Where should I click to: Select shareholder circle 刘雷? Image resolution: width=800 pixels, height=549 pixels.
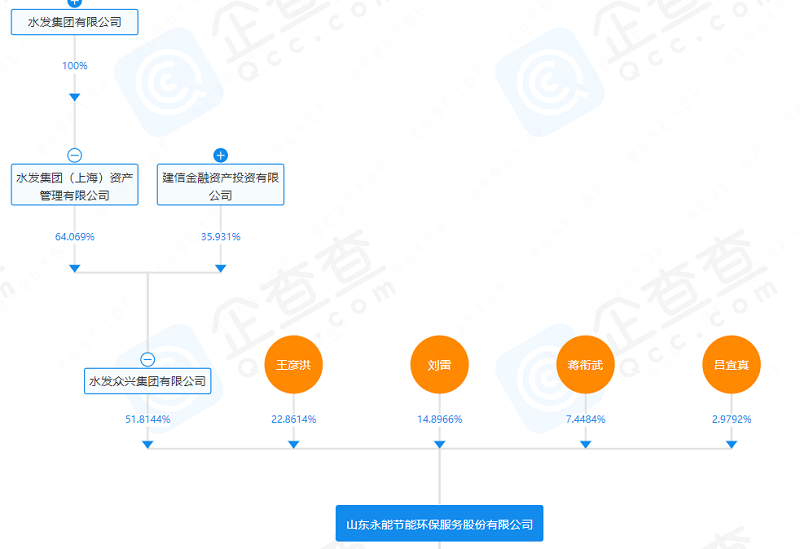click(x=439, y=364)
